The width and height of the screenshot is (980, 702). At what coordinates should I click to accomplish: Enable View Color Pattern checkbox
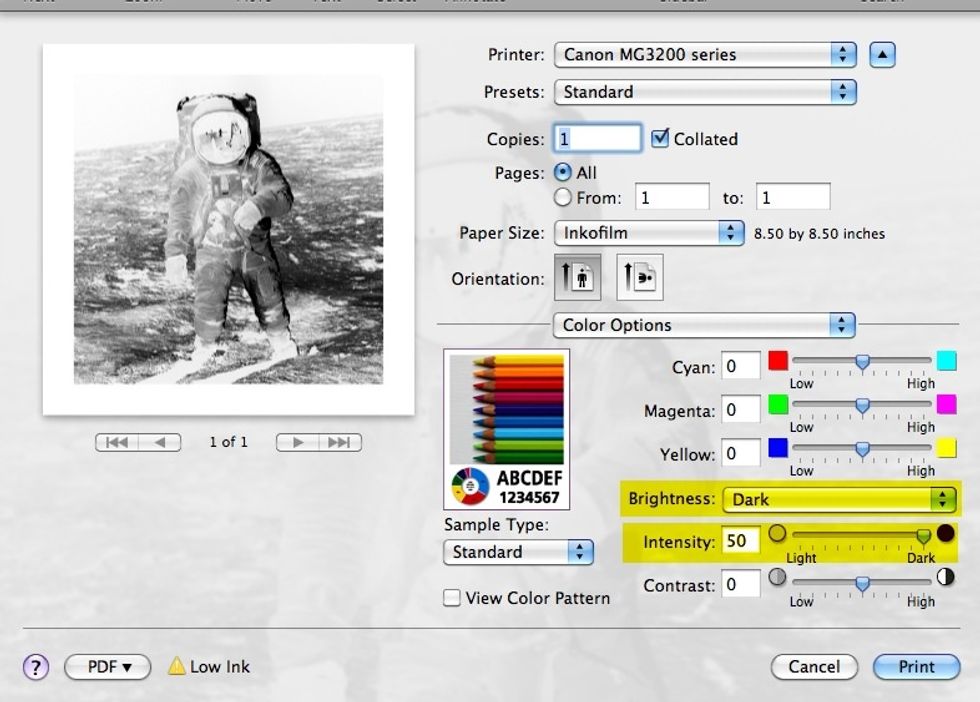[x=452, y=598]
